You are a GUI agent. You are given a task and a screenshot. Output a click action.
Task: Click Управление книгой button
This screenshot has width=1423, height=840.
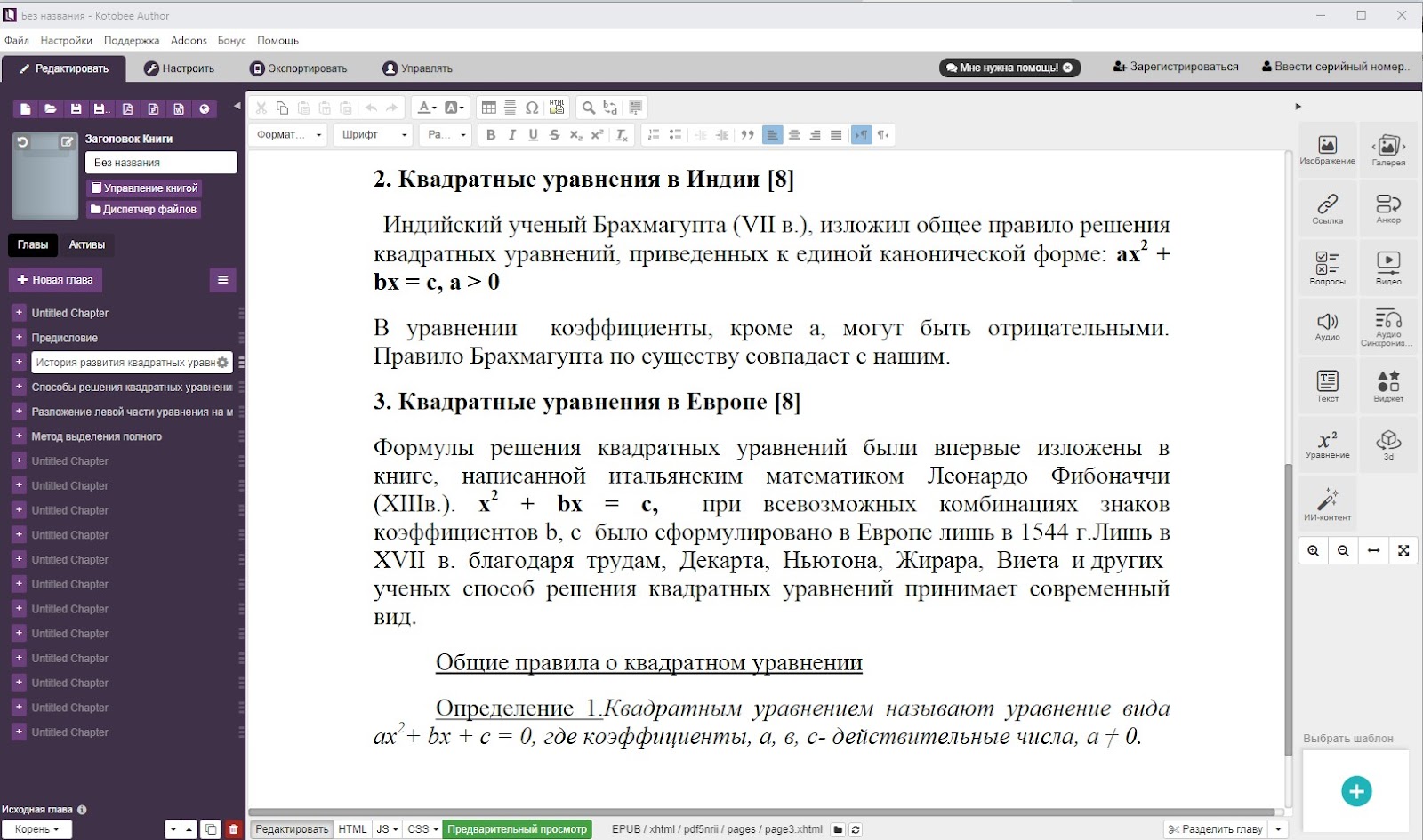pyautogui.click(x=144, y=188)
